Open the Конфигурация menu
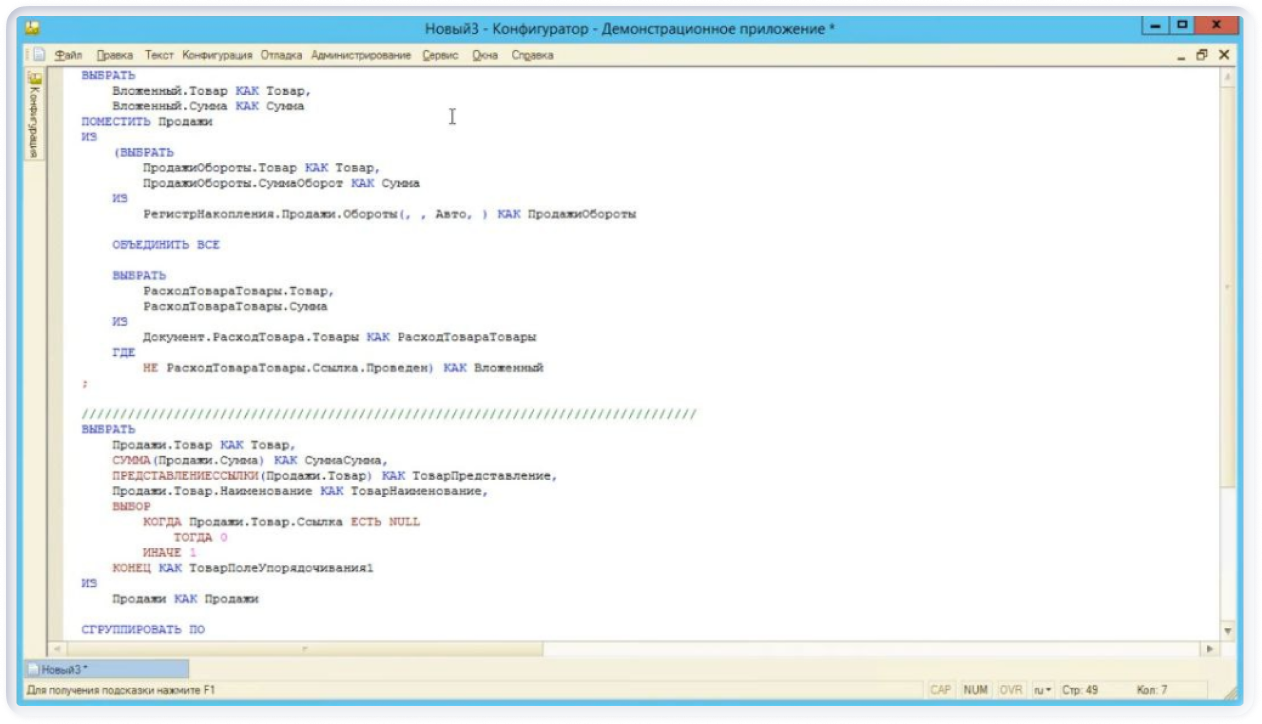The width and height of the screenshot is (1262, 724). pos(217,55)
